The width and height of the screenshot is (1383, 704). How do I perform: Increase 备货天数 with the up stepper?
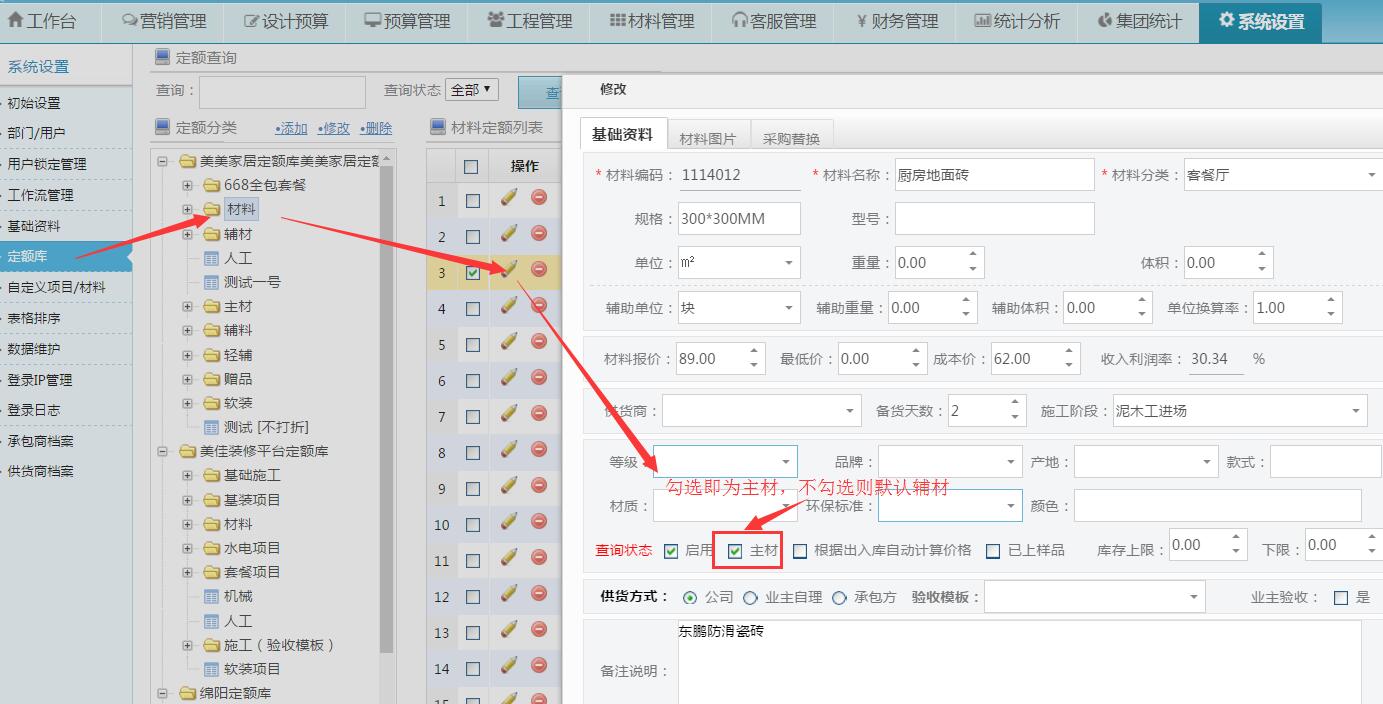(x=1013, y=403)
